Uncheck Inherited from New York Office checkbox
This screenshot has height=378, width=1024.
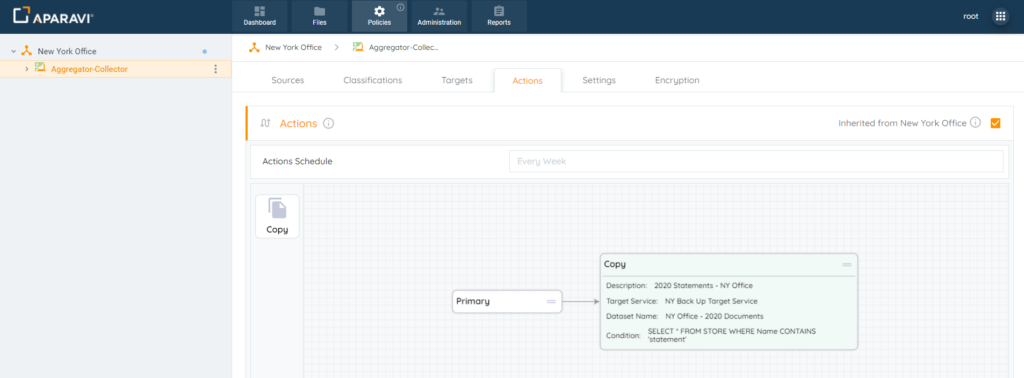point(995,123)
